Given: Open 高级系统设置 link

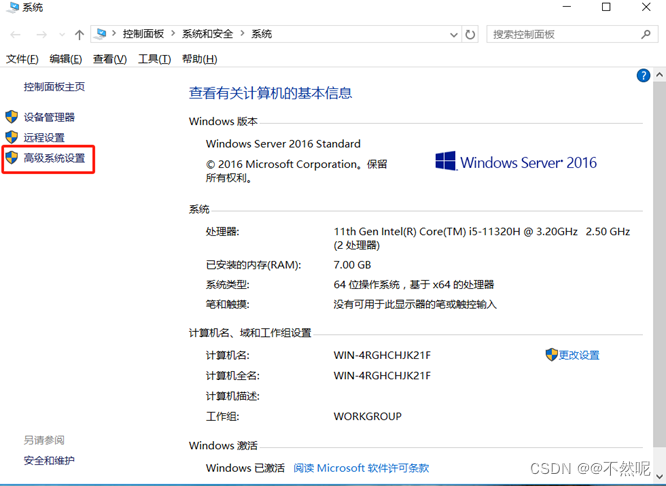Looking at the screenshot, I should click(54, 158).
